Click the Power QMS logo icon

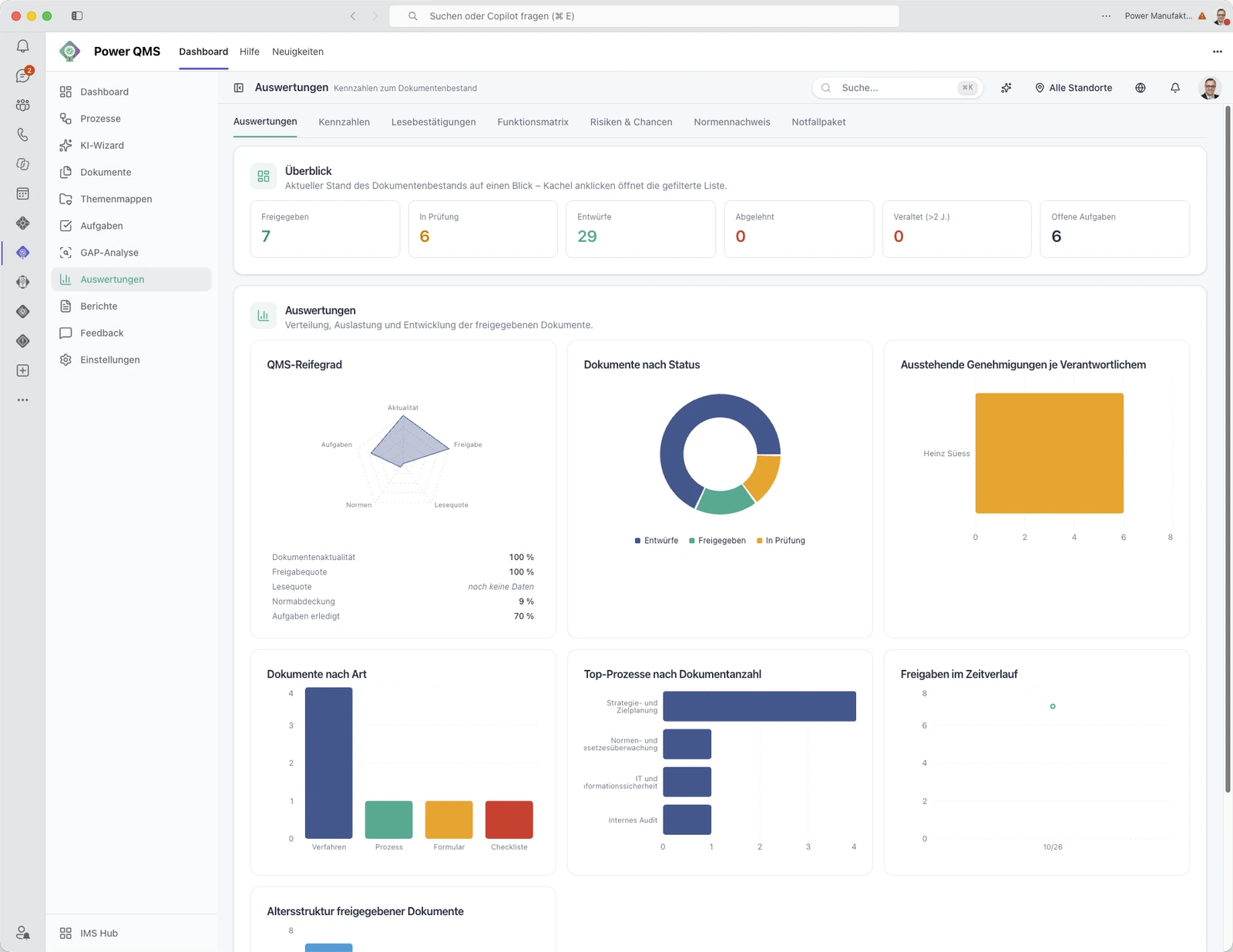point(69,52)
